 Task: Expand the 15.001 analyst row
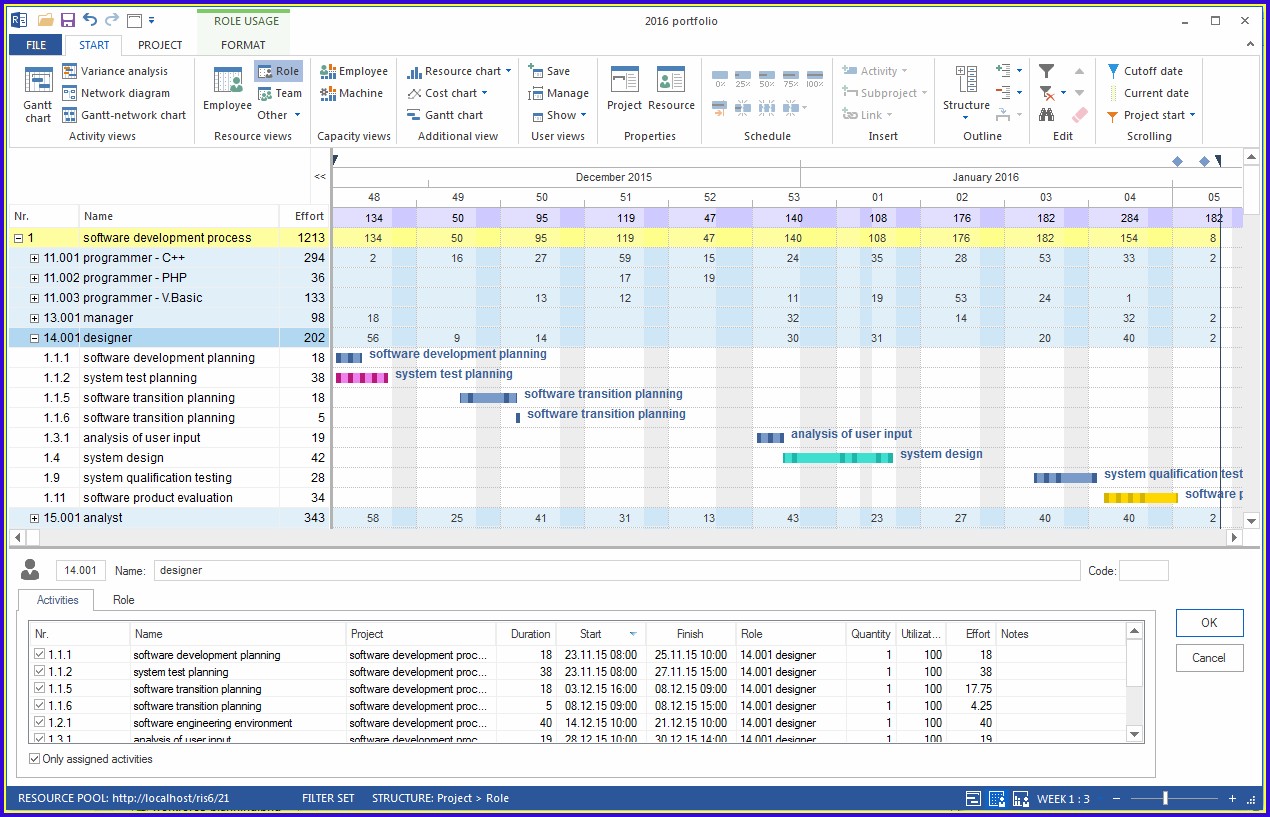[34, 518]
